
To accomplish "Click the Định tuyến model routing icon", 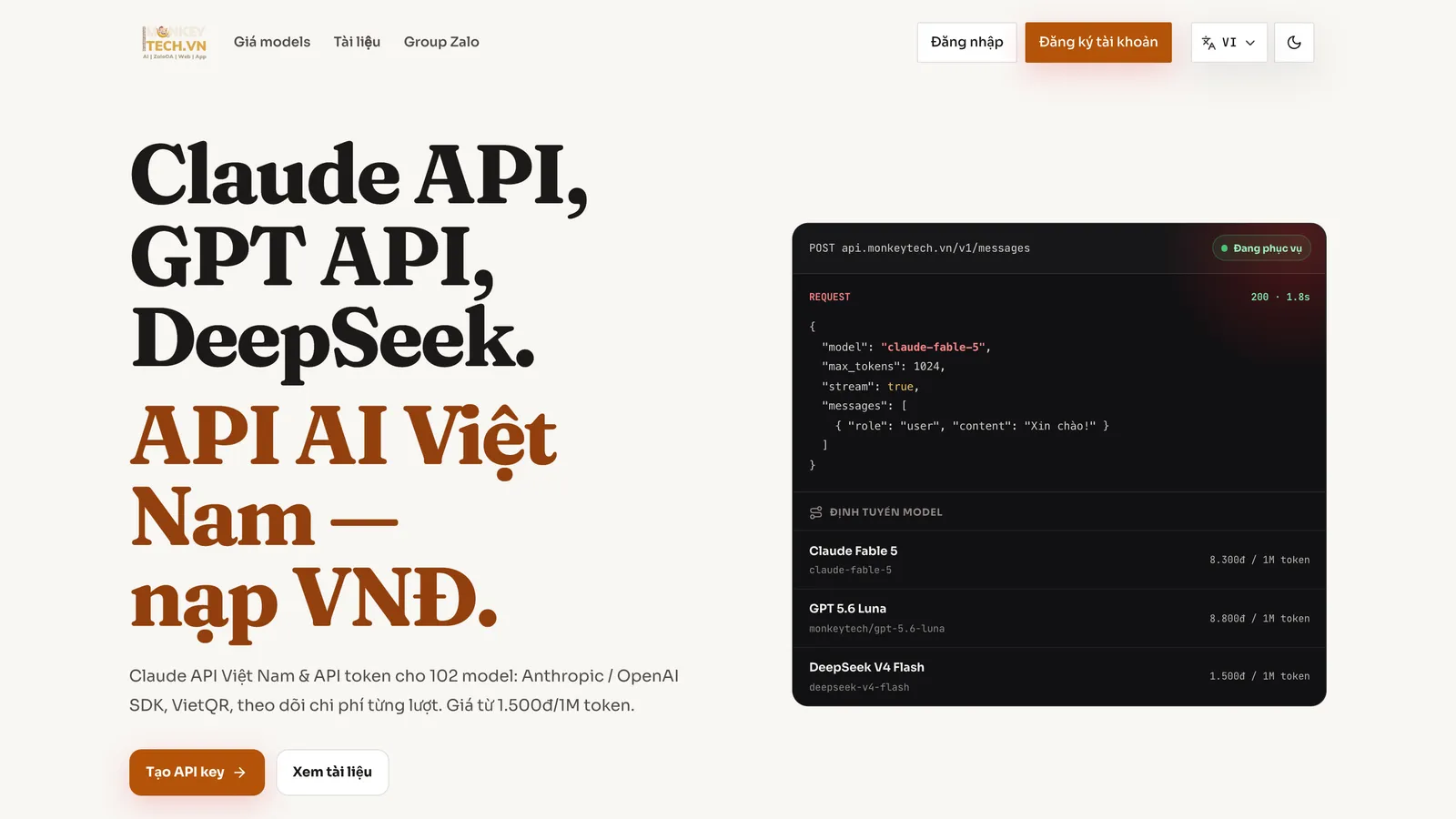I will pyautogui.click(x=816, y=512).
